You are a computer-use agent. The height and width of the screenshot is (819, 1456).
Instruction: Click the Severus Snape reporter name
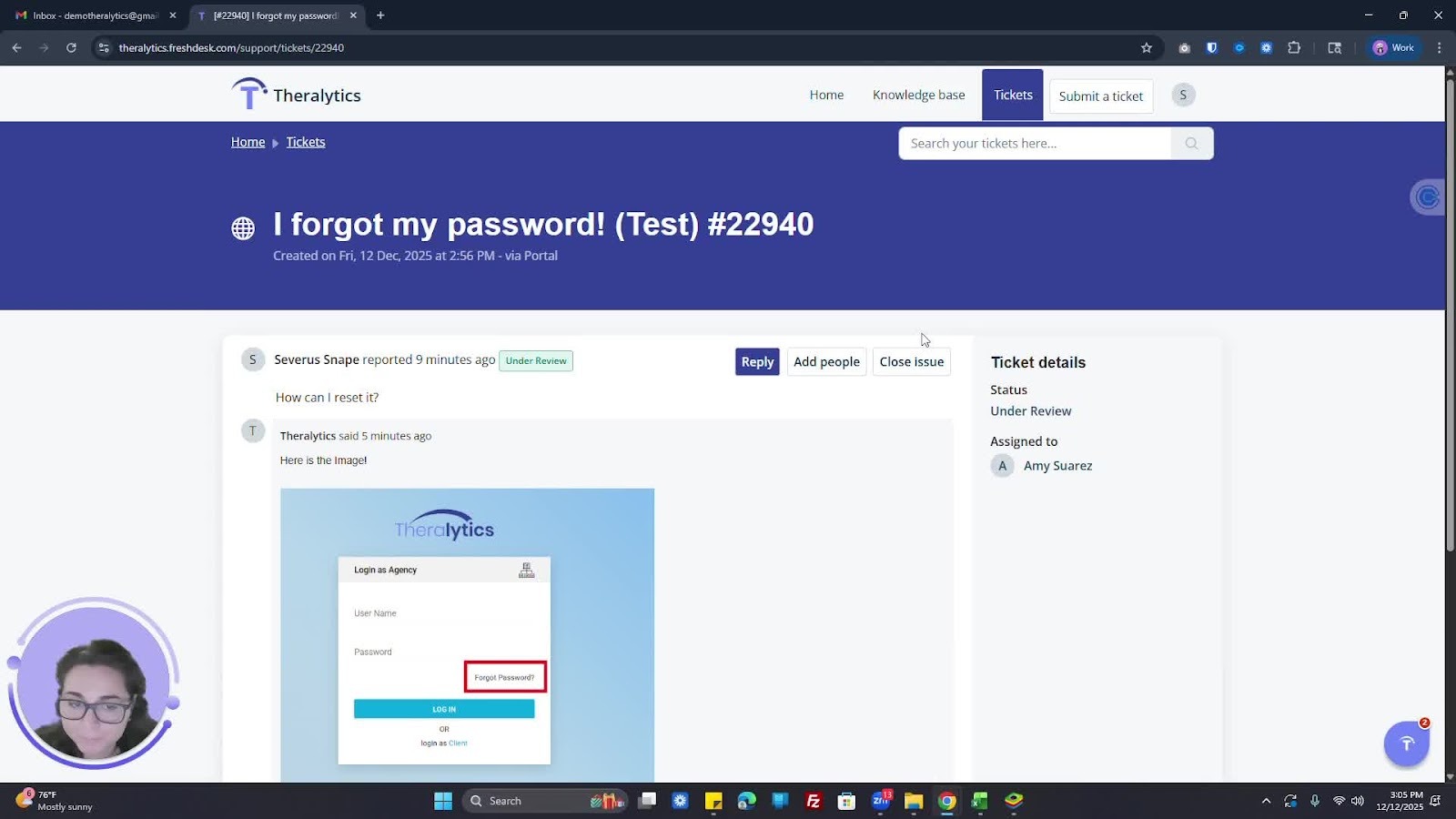coord(317,359)
